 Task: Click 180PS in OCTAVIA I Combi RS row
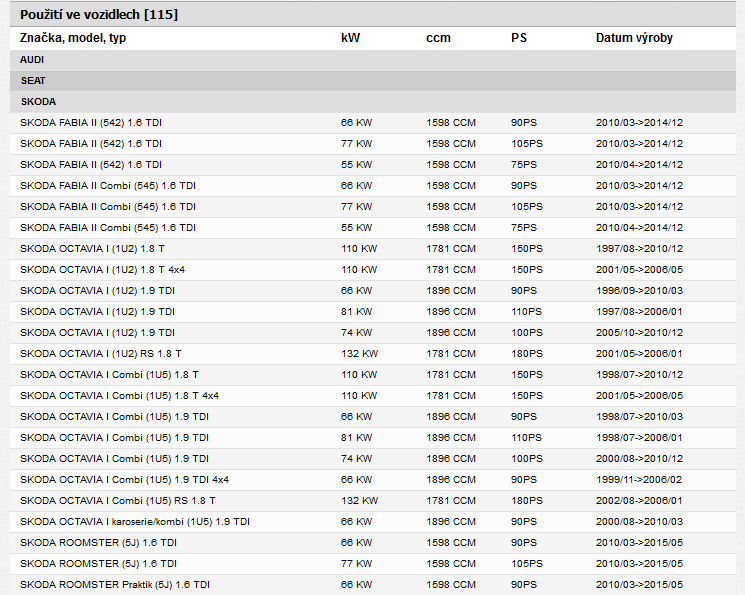(526, 500)
